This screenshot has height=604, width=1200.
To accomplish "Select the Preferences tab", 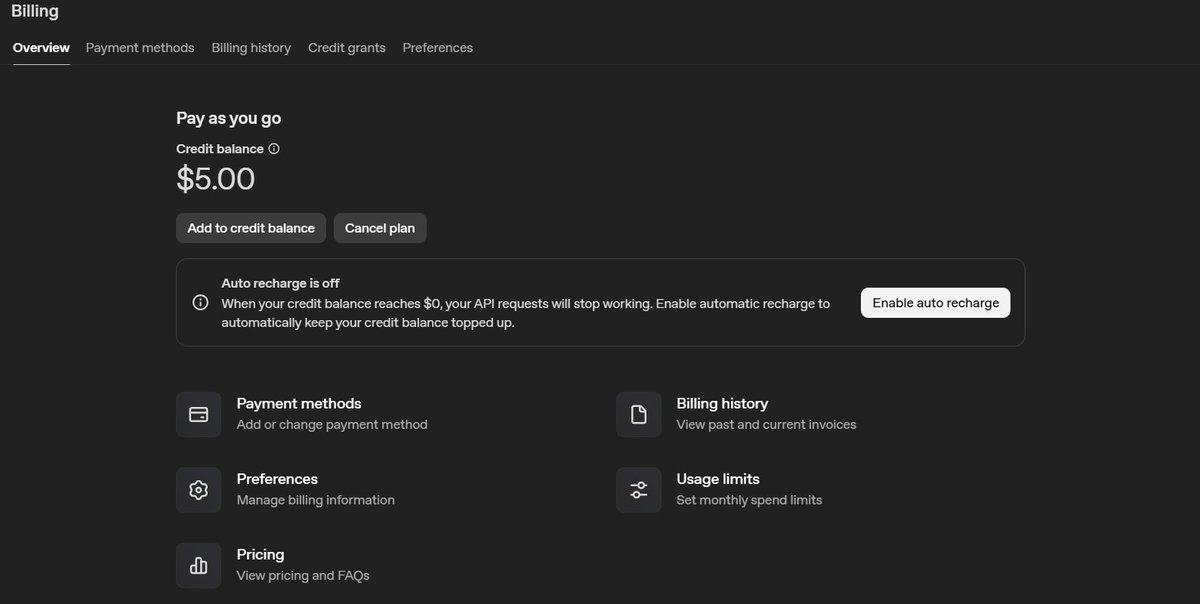I will pyautogui.click(x=438, y=48).
